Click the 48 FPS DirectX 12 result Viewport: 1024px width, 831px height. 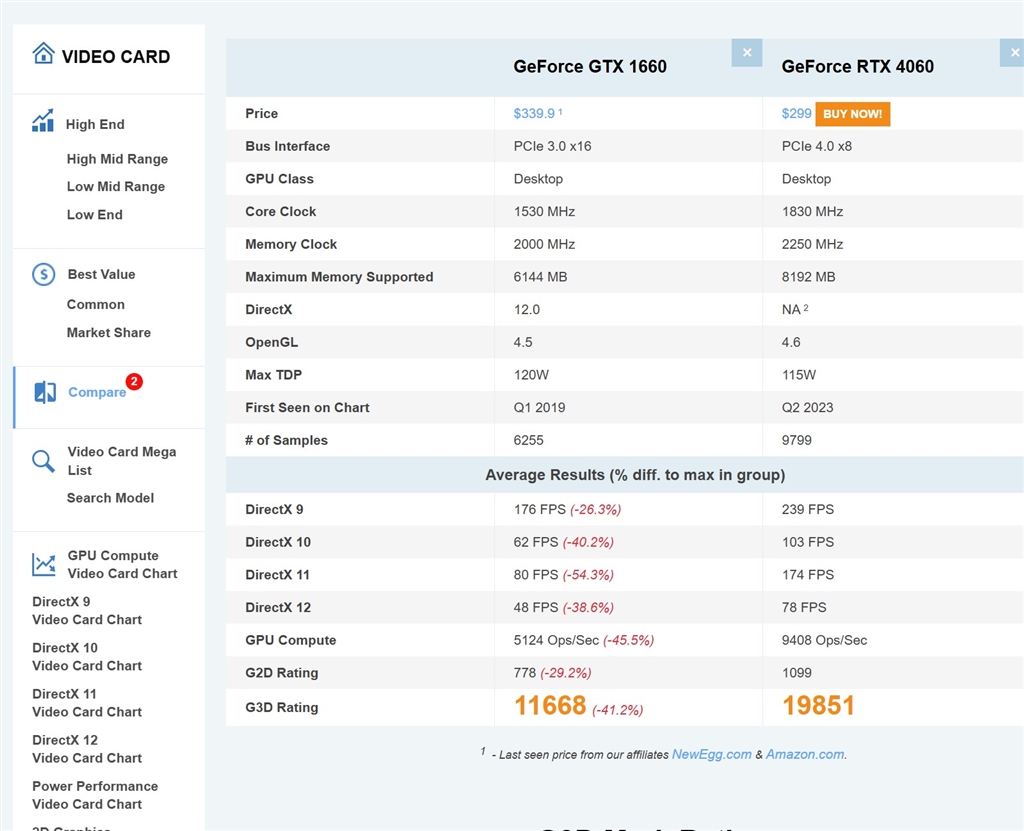pos(536,608)
